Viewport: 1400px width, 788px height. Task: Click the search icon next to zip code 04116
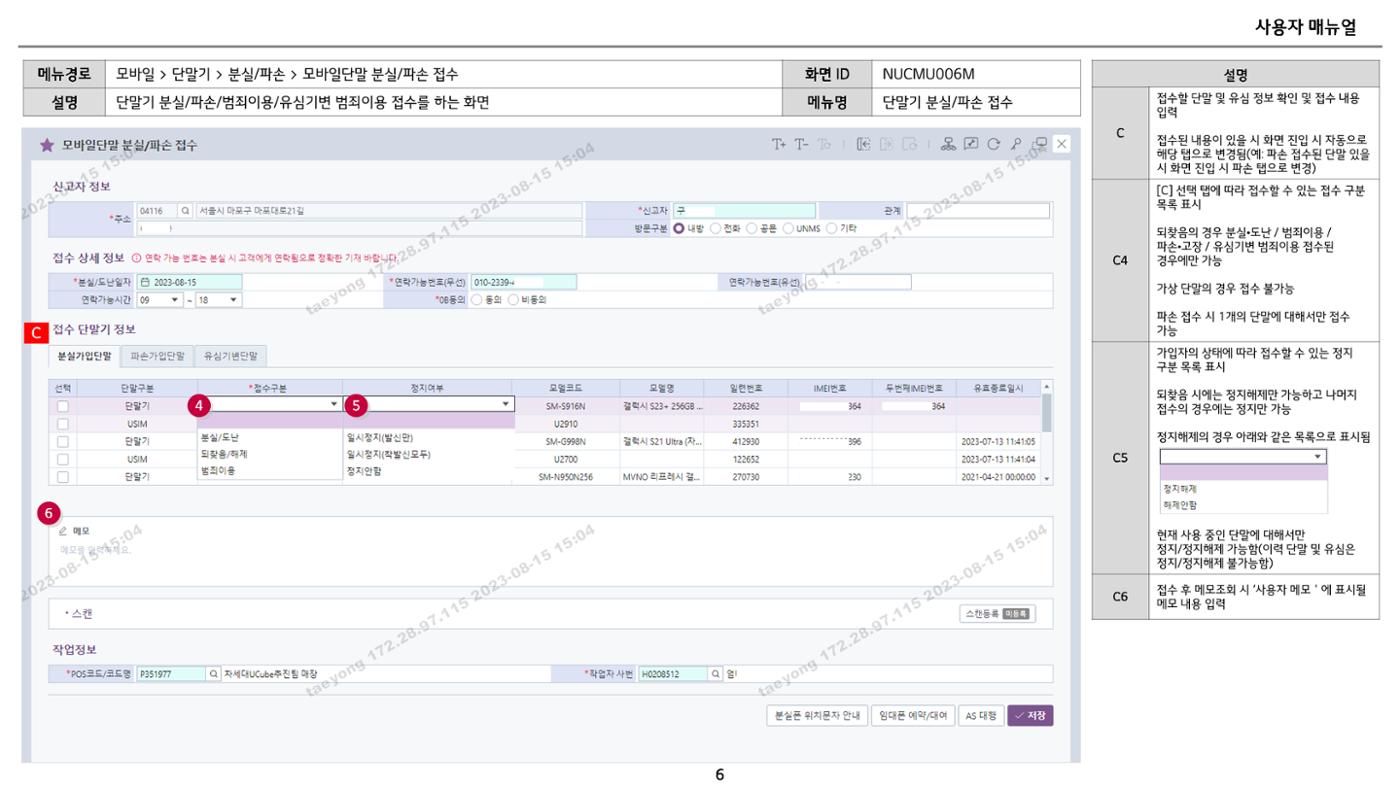click(x=185, y=211)
